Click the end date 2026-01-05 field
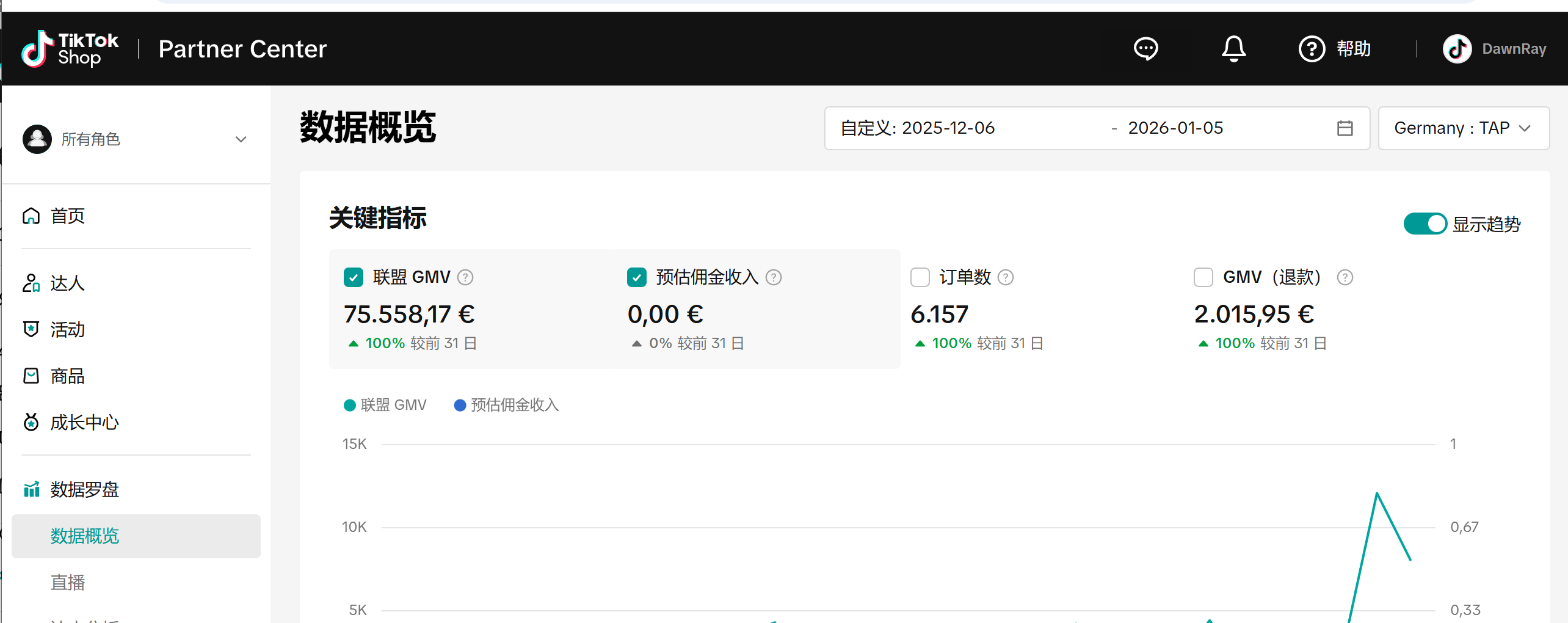This screenshot has height=623, width=1568. (x=1175, y=128)
